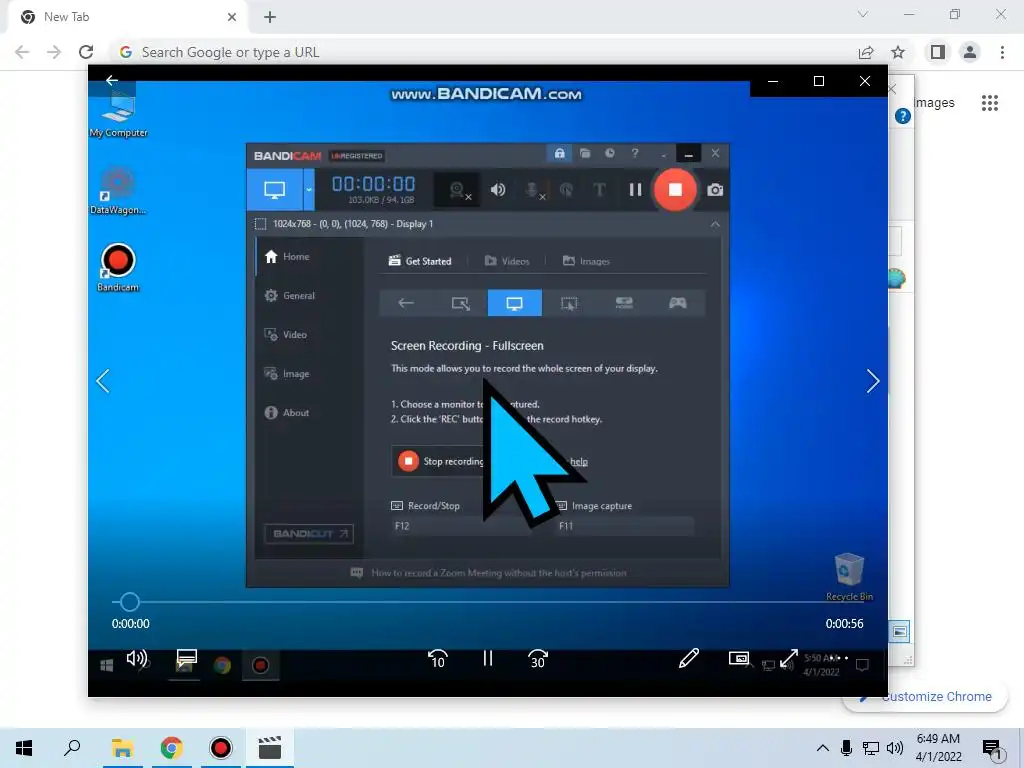Click the BANDICUT button in Bandicam
The height and width of the screenshot is (768, 1024).
(x=309, y=534)
